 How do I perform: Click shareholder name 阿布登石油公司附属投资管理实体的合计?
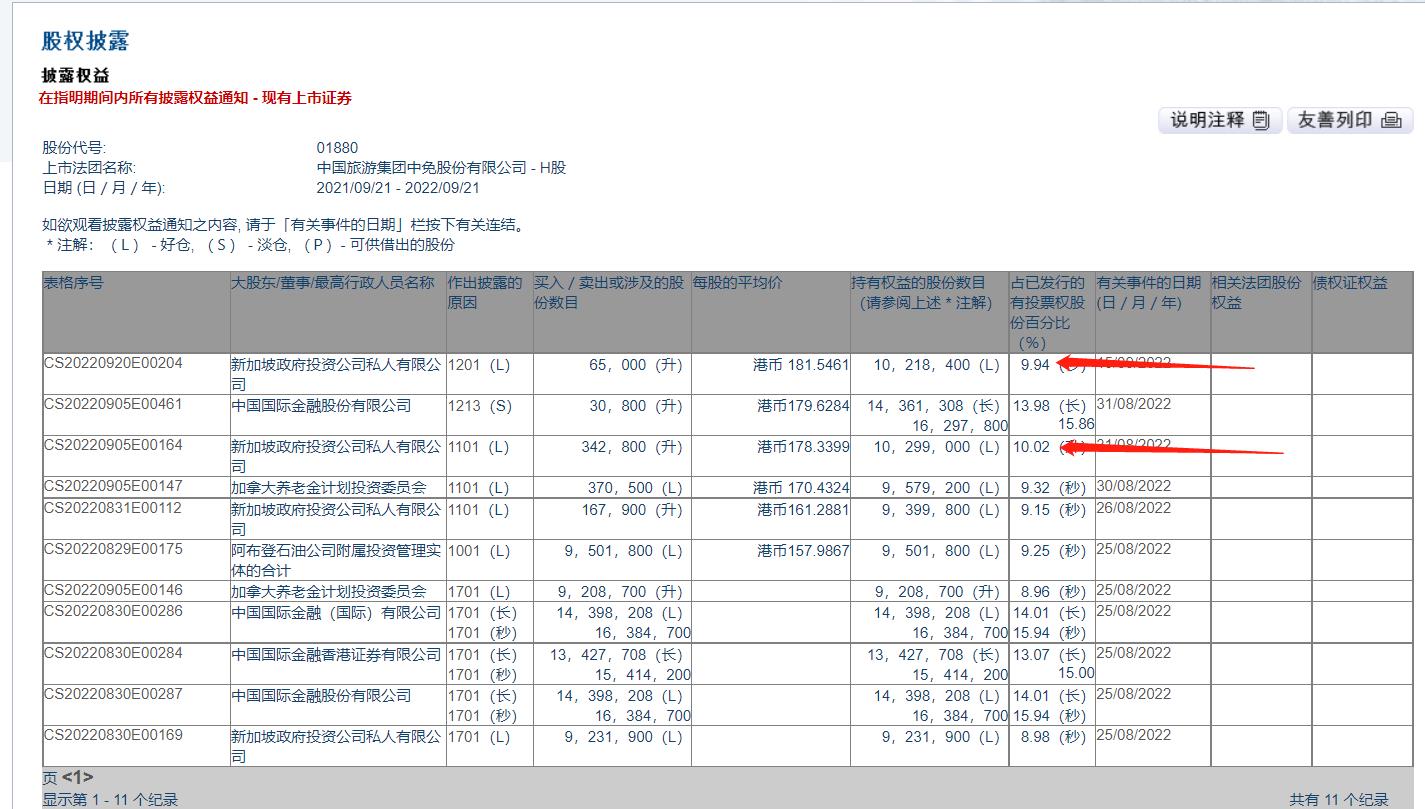(x=336, y=559)
